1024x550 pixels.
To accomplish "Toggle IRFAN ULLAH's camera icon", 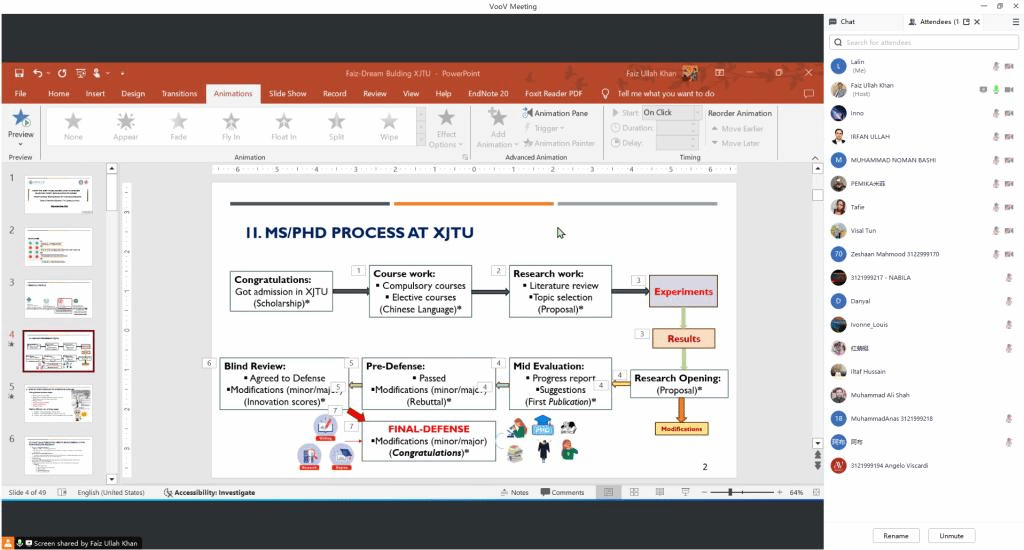I will pos(1009,137).
